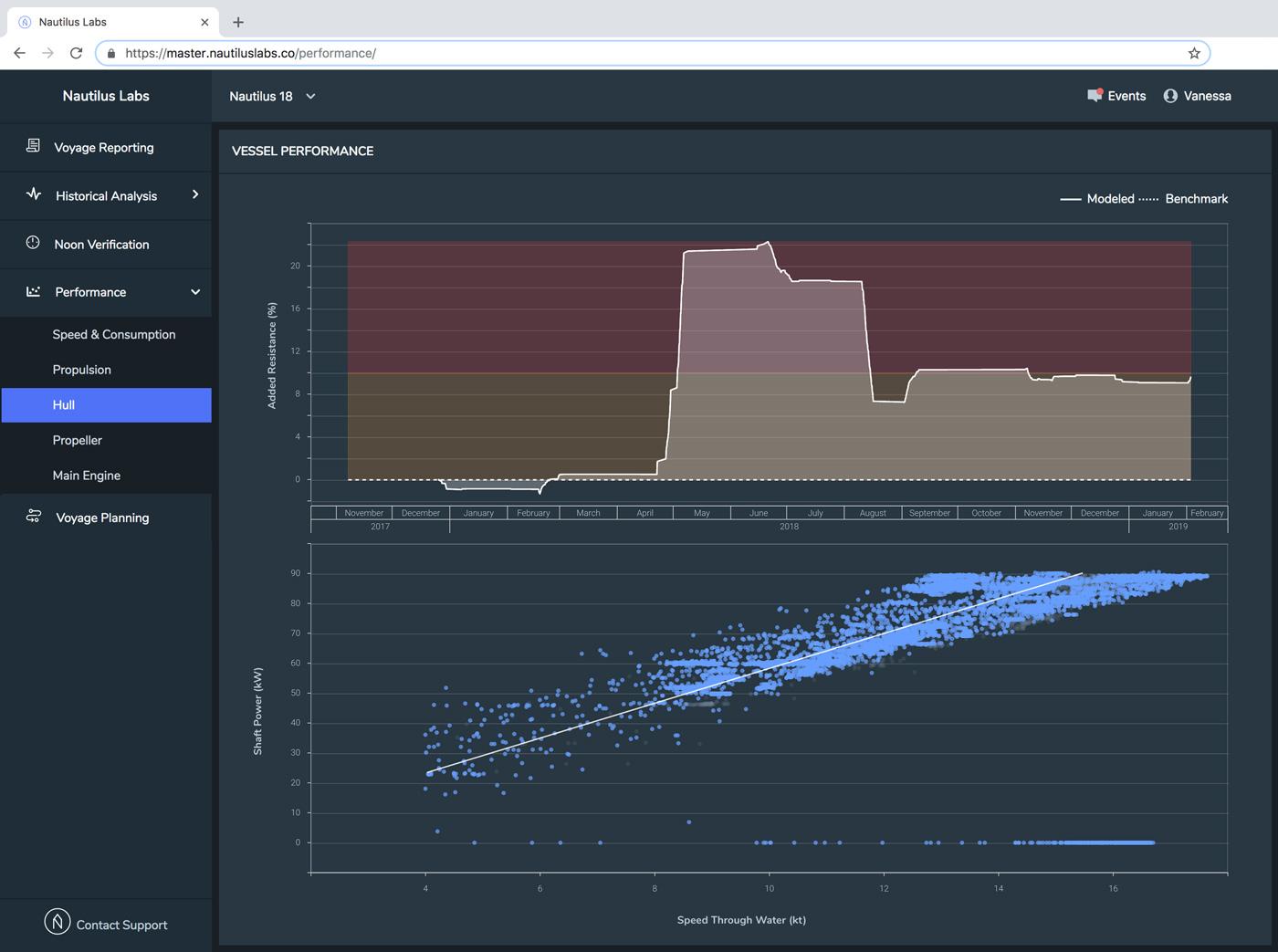Select the Hull submenu item
The image size is (1278, 952).
tap(106, 404)
